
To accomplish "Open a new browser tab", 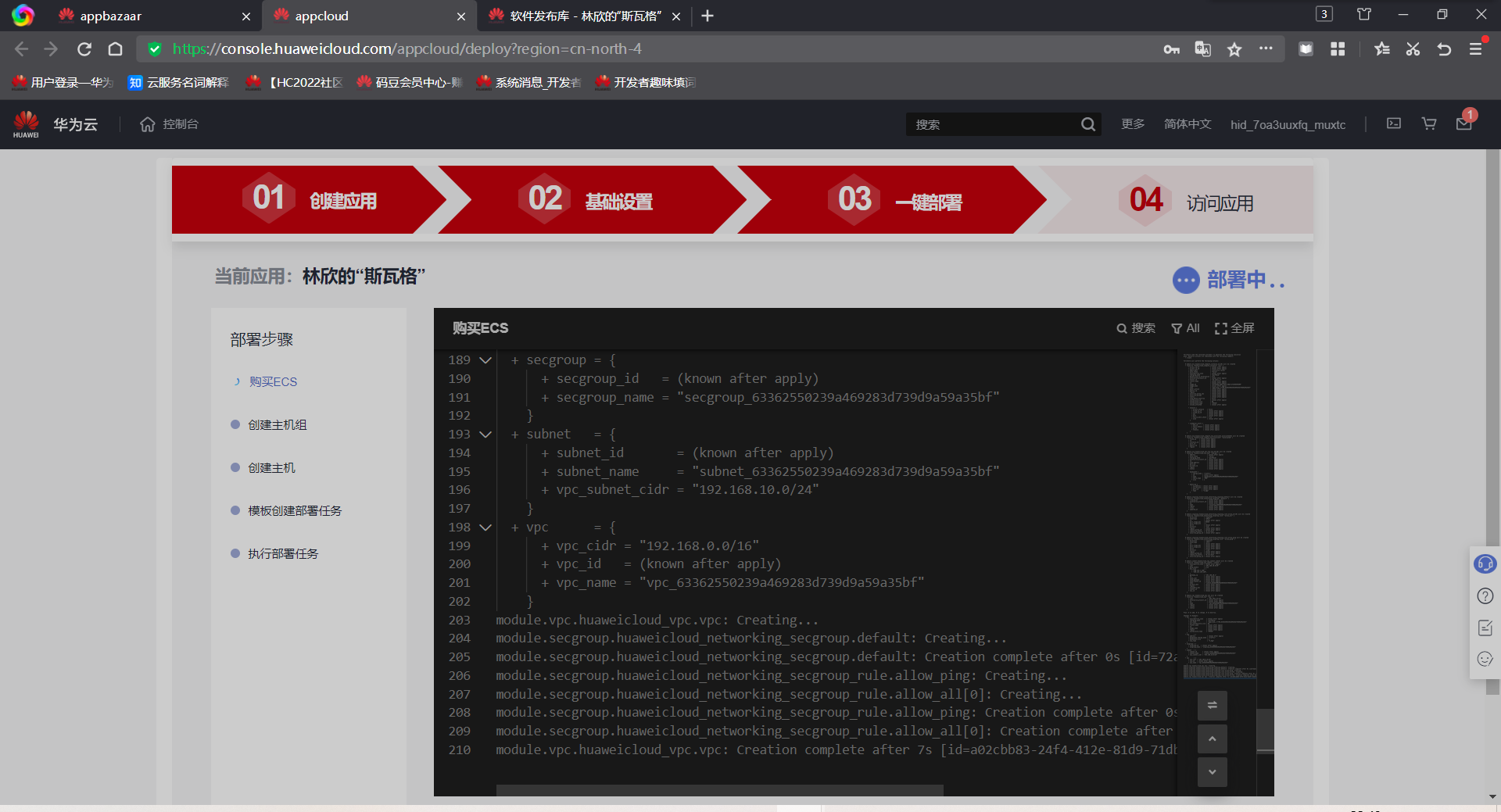I will pos(708,16).
